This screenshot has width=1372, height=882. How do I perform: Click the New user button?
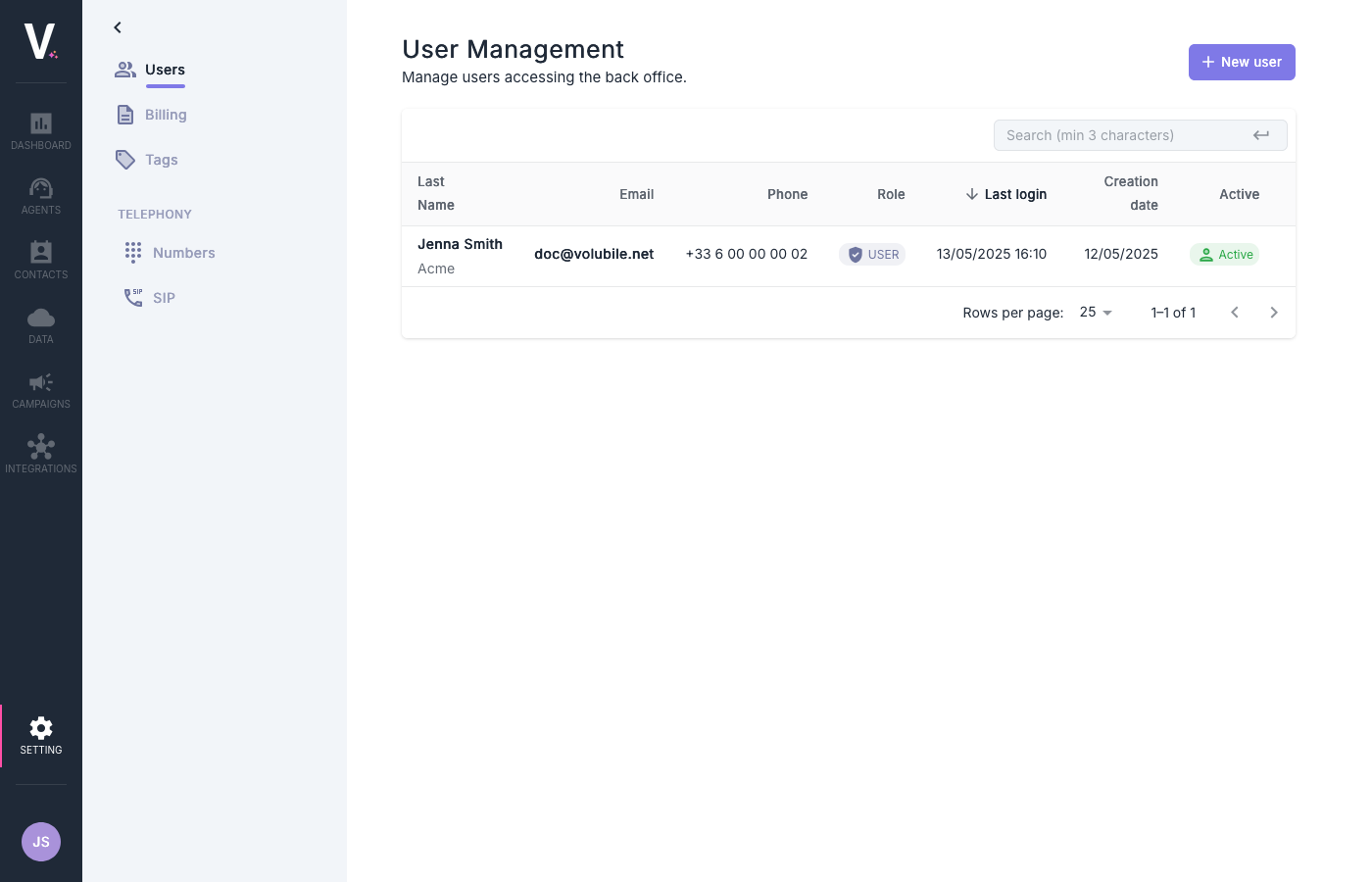tap(1242, 62)
